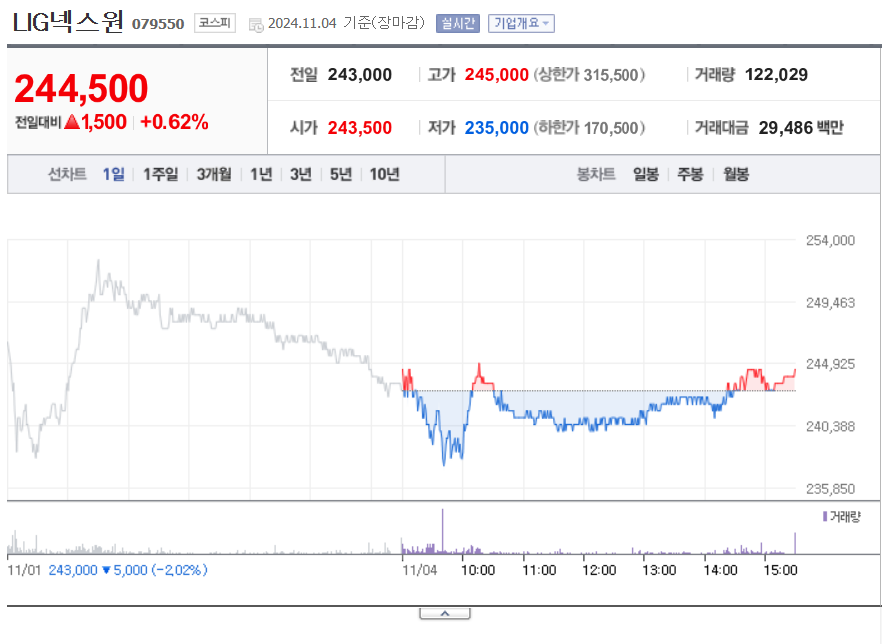Click the trading value 29,486 백만

(801, 128)
